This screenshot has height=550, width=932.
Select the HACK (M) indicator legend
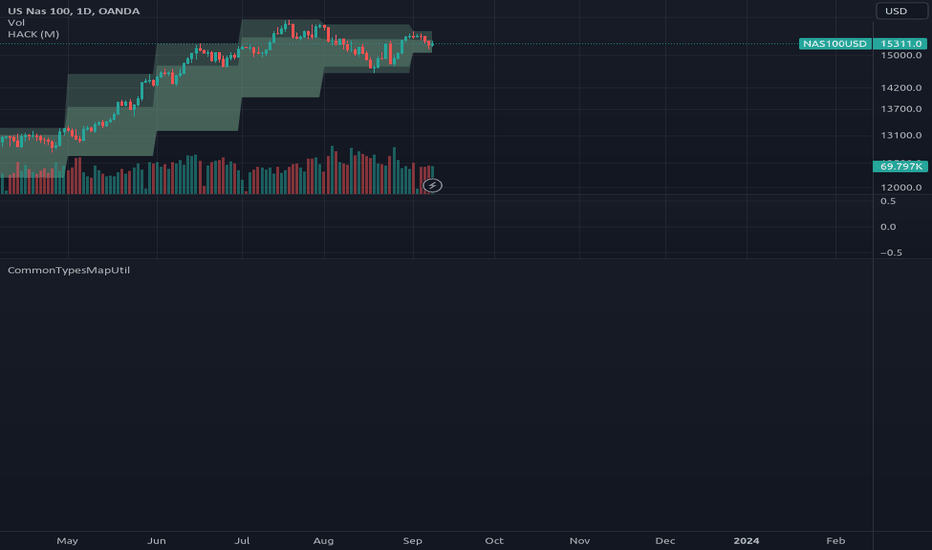33,34
